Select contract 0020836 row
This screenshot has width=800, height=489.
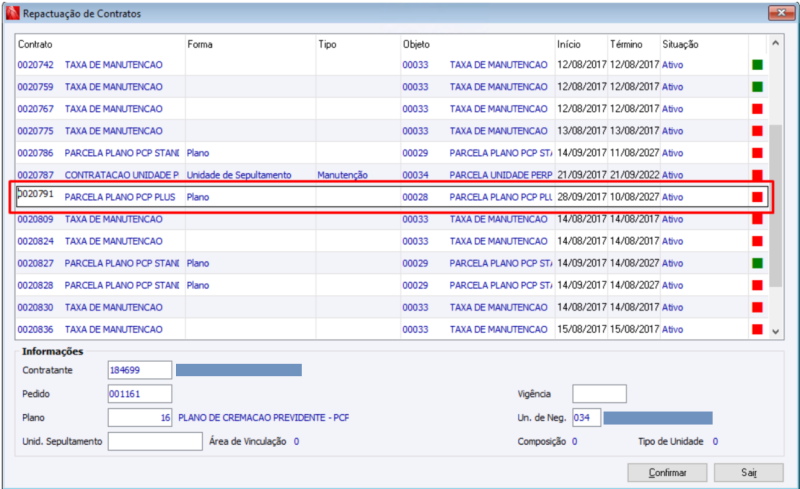(x=392, y=329)
